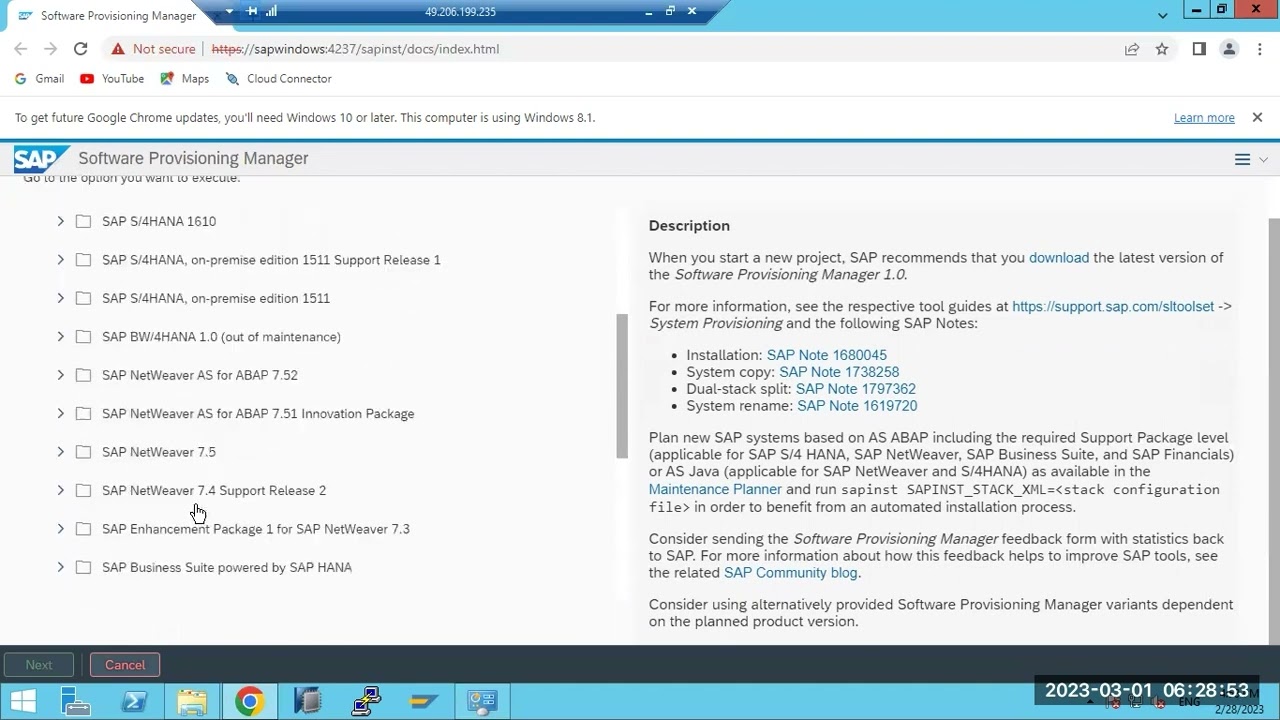Tick the SAP NetWeaver 7.5 checkbox
Screen dimensions: 1280x720
pyautogui.click(x=83, y=452)
